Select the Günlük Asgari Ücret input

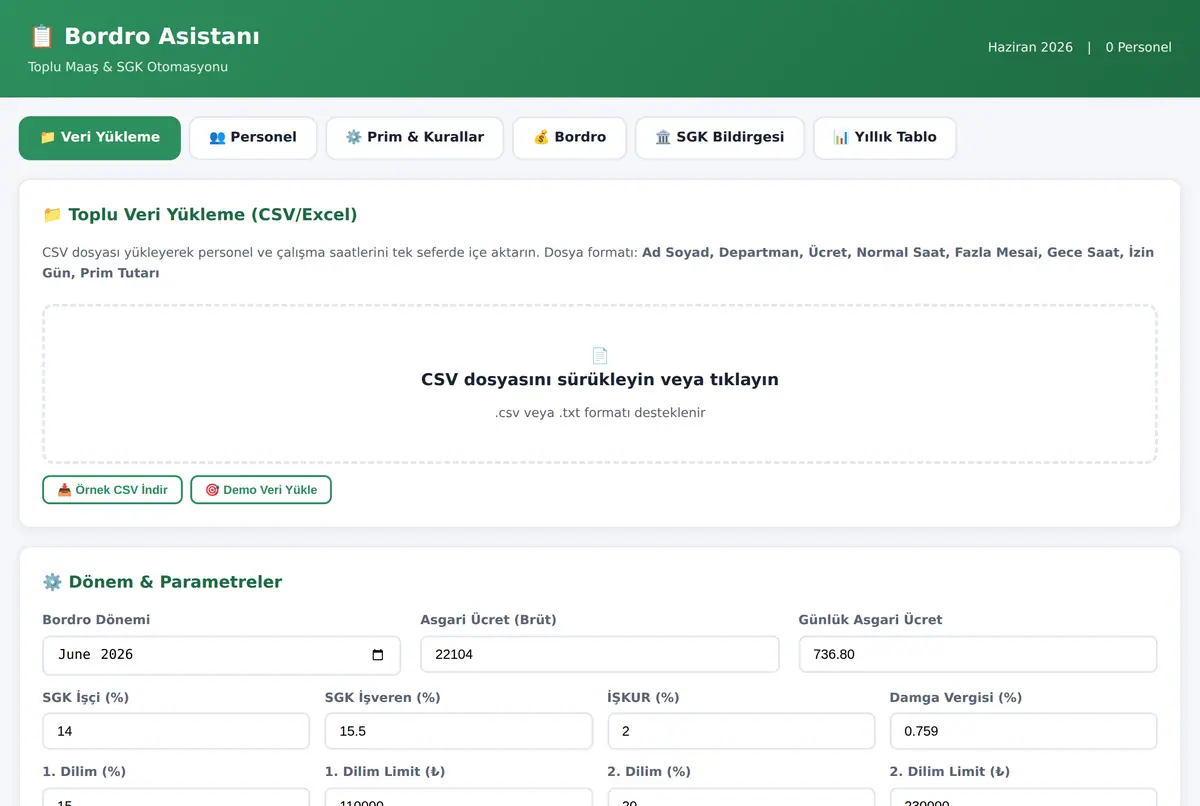click(978, 655)
